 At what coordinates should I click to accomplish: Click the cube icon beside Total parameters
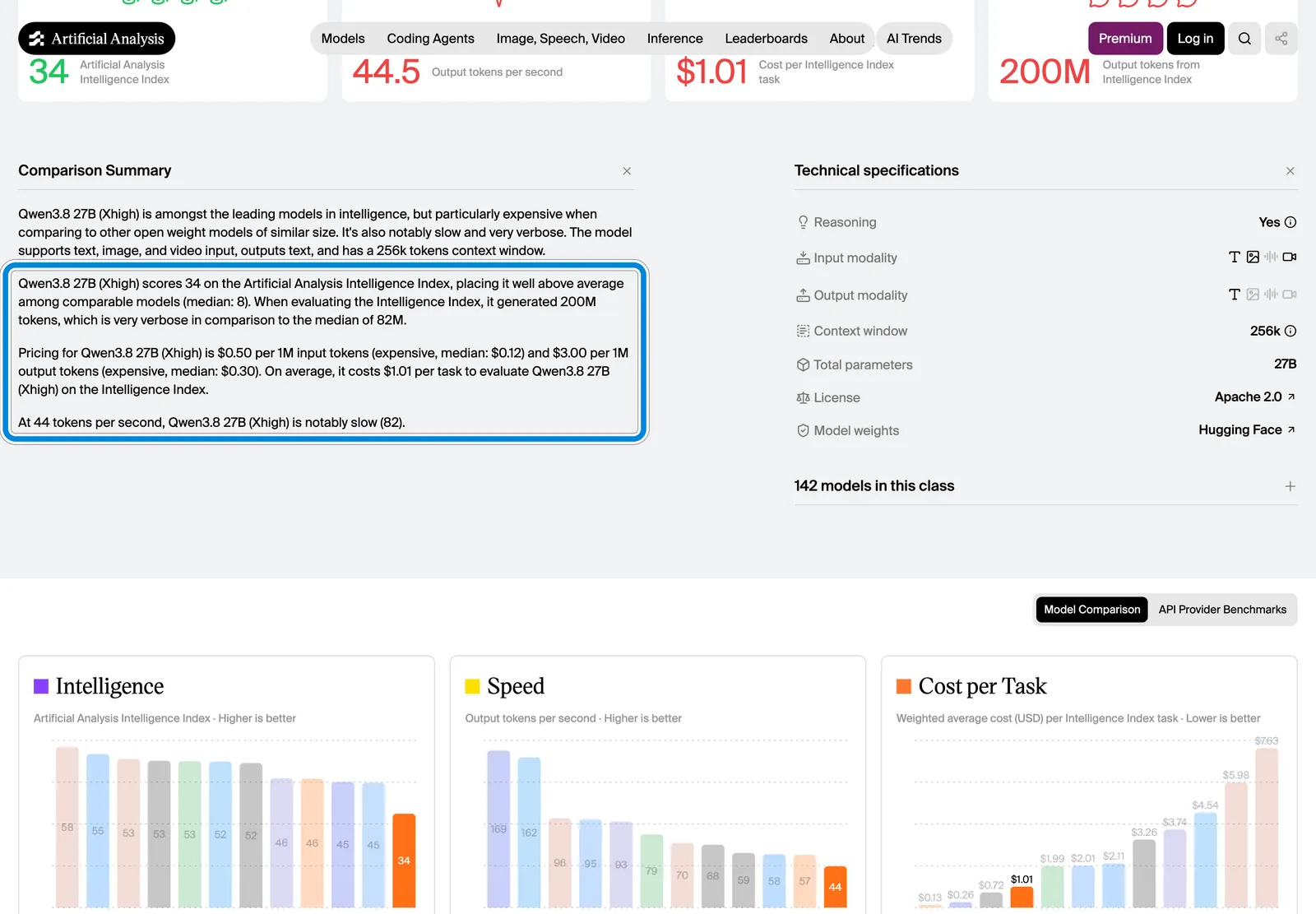click(803, 364)
